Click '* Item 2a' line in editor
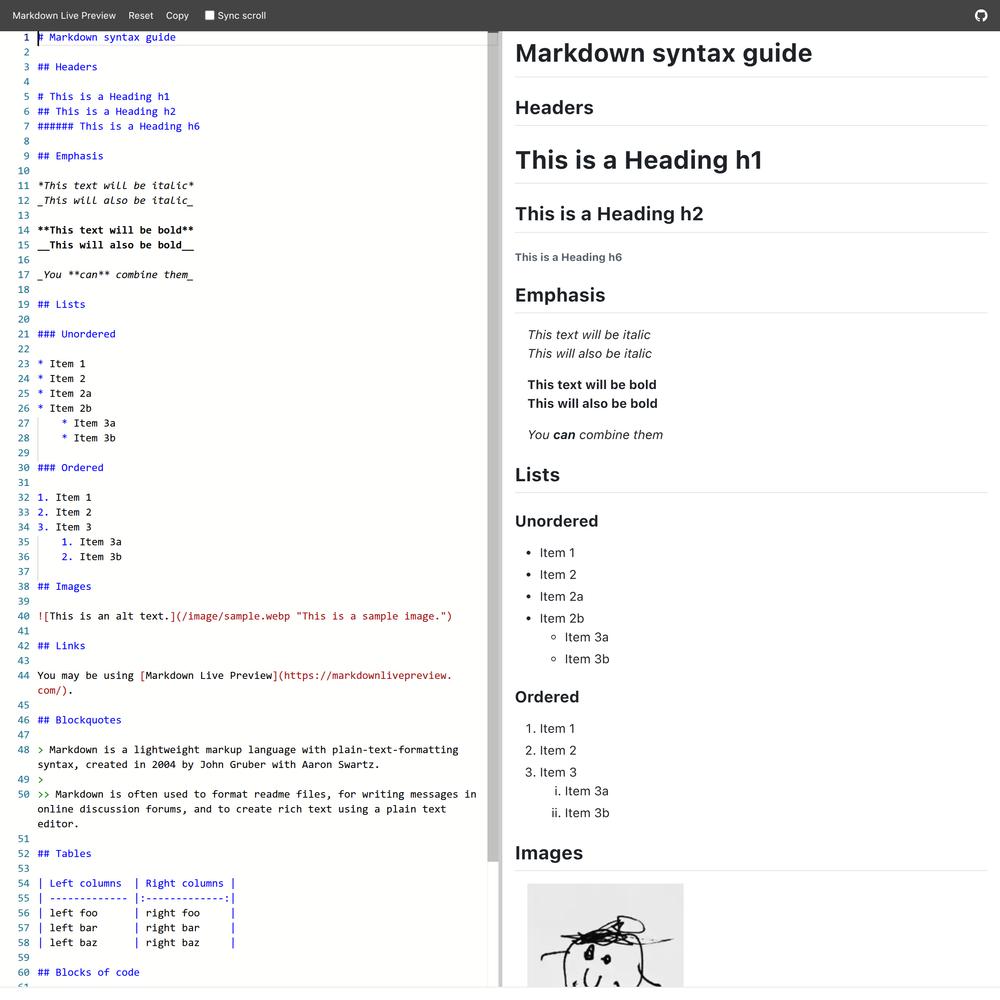Viewport: 1000px width, 1000px height. point(64,393)
